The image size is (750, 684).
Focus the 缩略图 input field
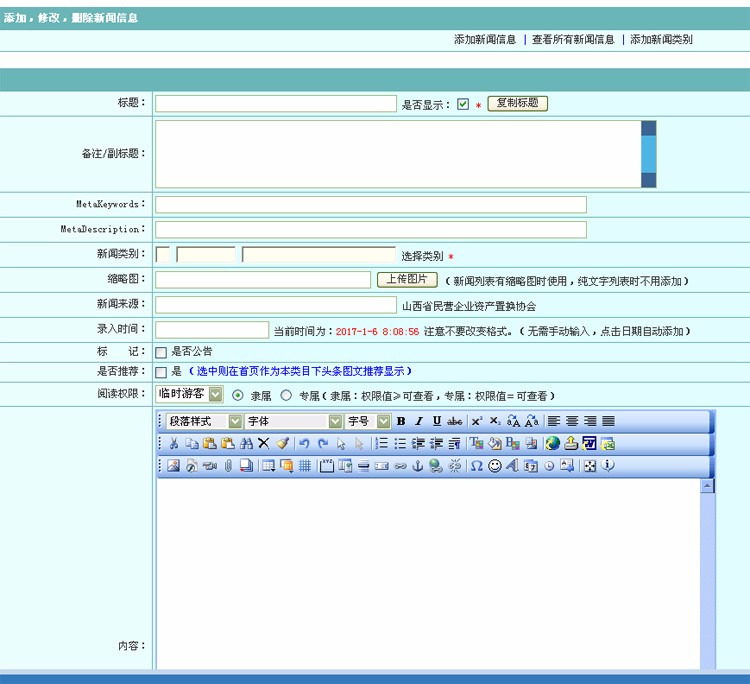[263, 280]
